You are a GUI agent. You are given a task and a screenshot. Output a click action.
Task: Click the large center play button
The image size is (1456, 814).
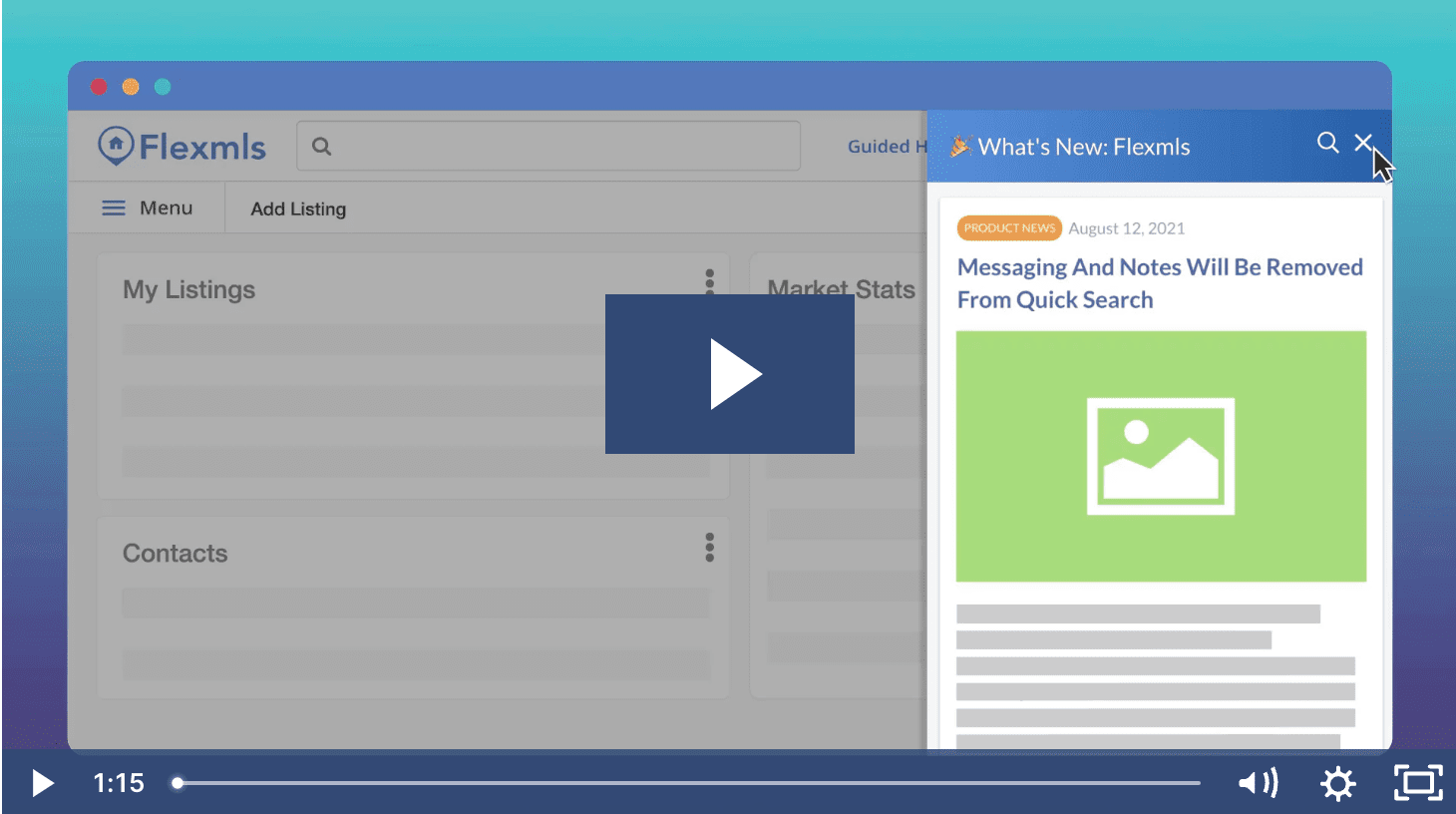[x=730, y=374]
